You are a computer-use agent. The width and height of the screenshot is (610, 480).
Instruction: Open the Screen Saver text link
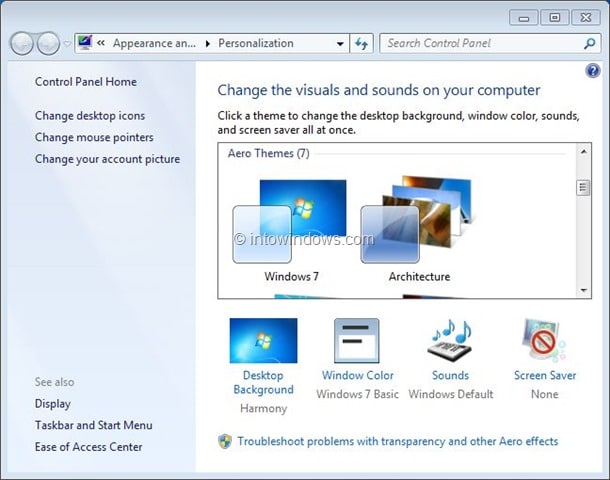[545, 375]
